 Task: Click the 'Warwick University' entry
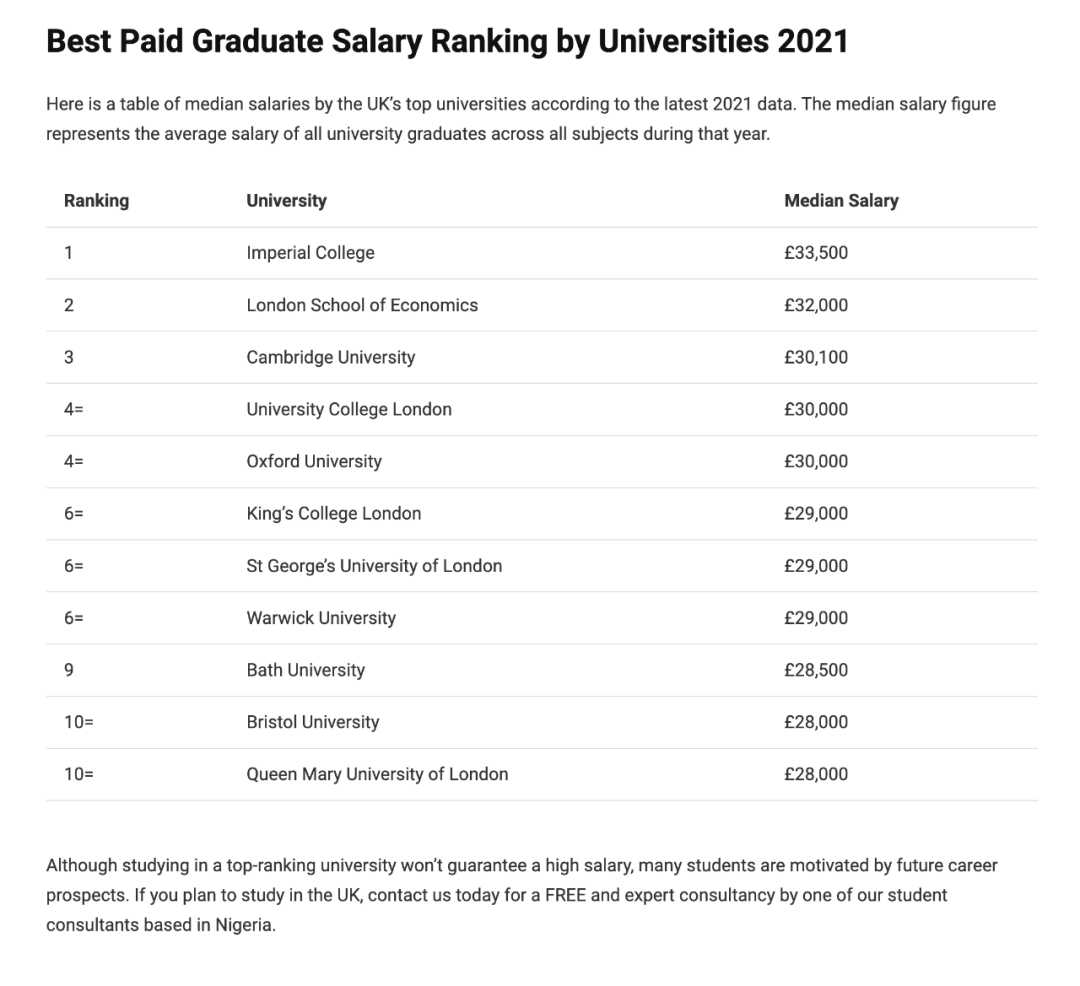pyautogui.click(x=321, y=618)
